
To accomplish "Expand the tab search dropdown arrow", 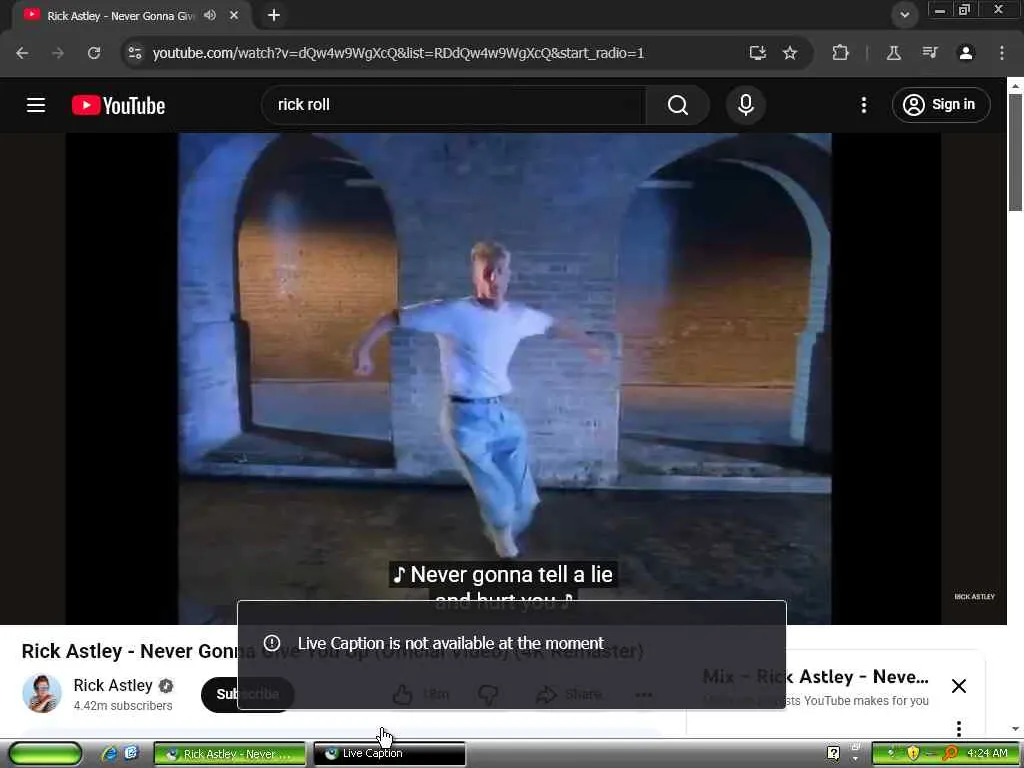I will 904,15.
